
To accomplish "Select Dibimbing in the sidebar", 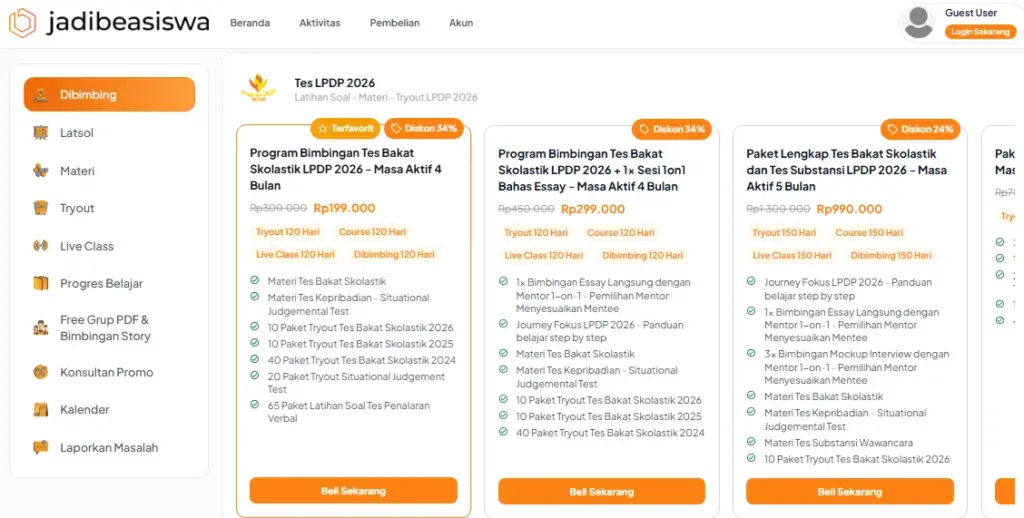I will point(109,95).
